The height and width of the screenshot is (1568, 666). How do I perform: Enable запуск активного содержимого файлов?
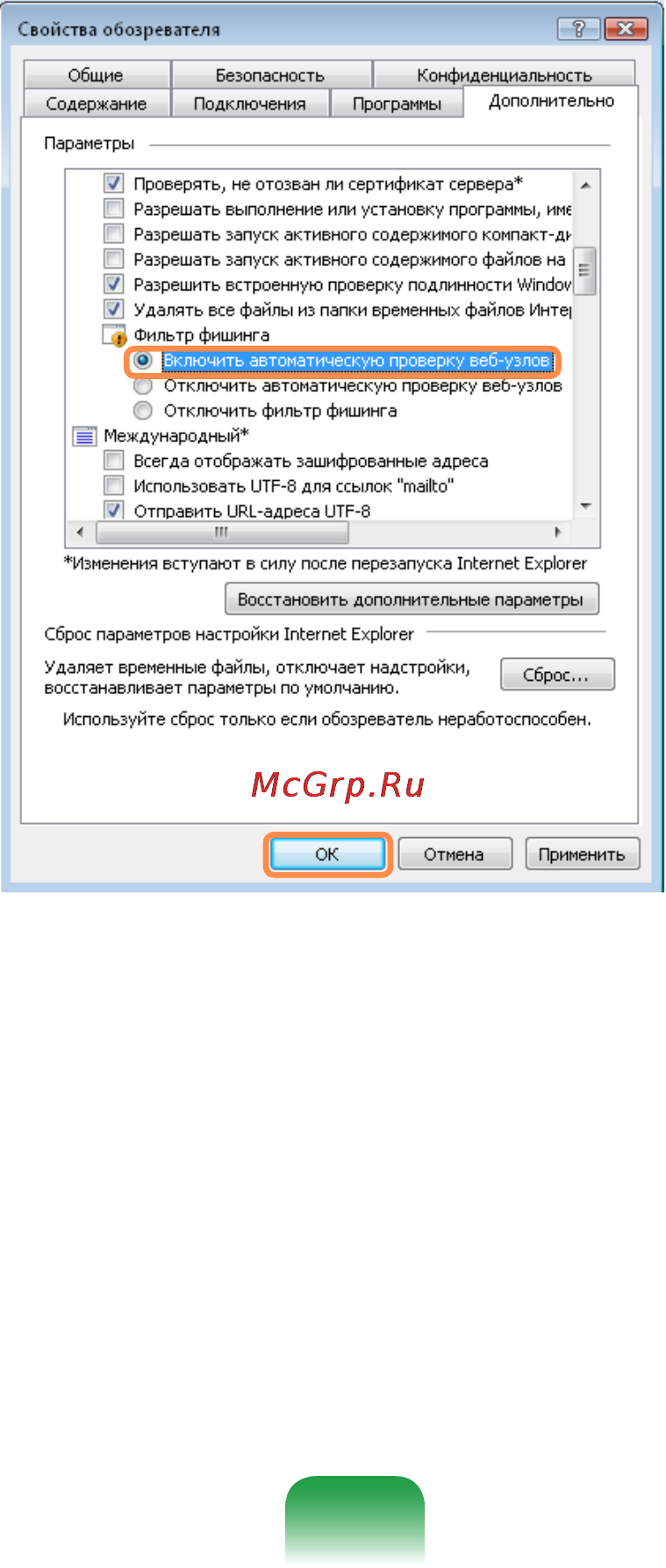(113, 260)
